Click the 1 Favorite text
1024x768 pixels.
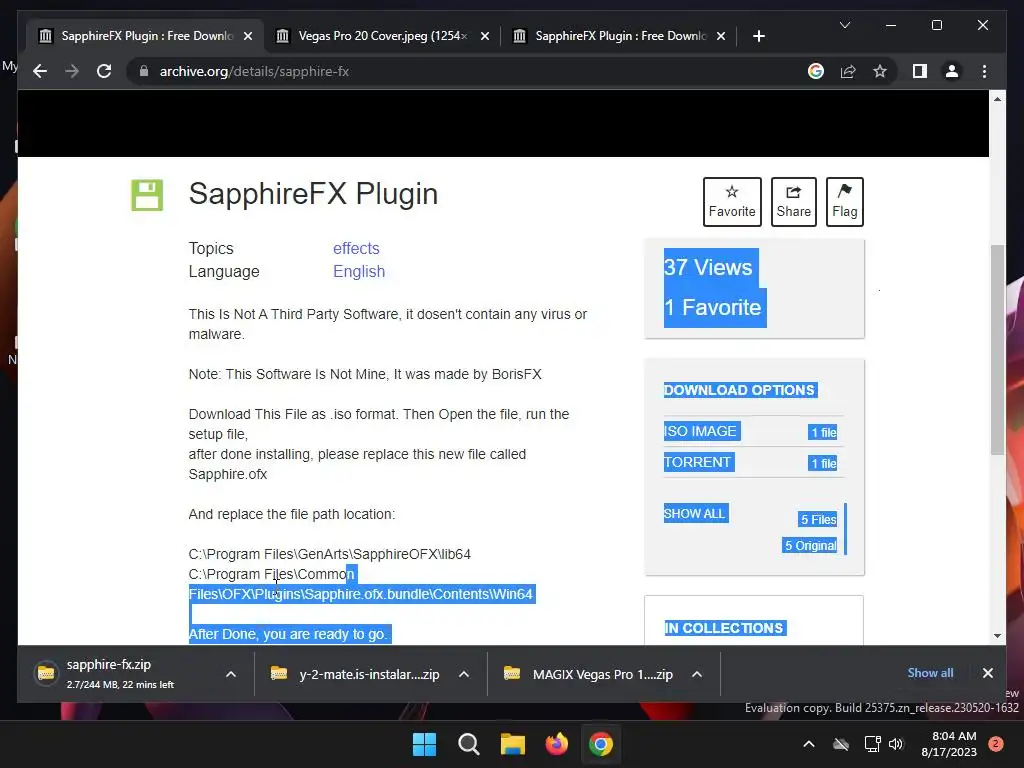(712, 307)
